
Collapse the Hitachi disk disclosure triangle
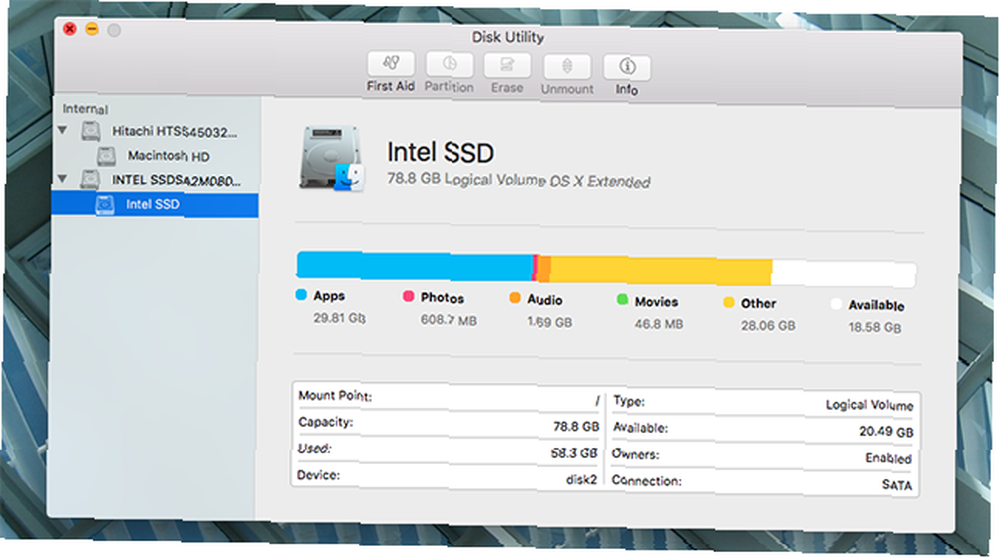(x=62, y=130)
